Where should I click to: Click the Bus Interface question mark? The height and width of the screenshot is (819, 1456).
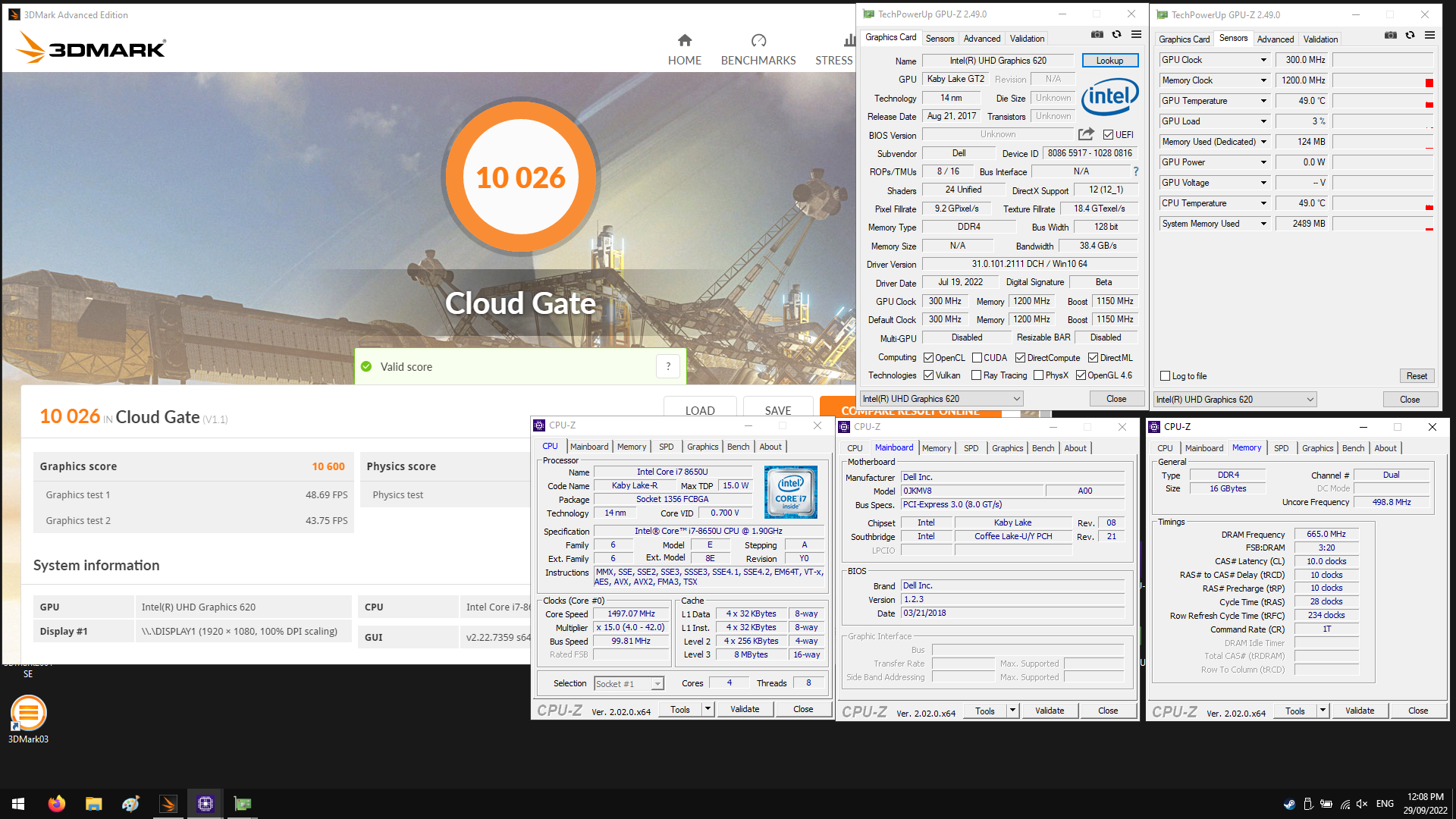tap(1135, 171)
